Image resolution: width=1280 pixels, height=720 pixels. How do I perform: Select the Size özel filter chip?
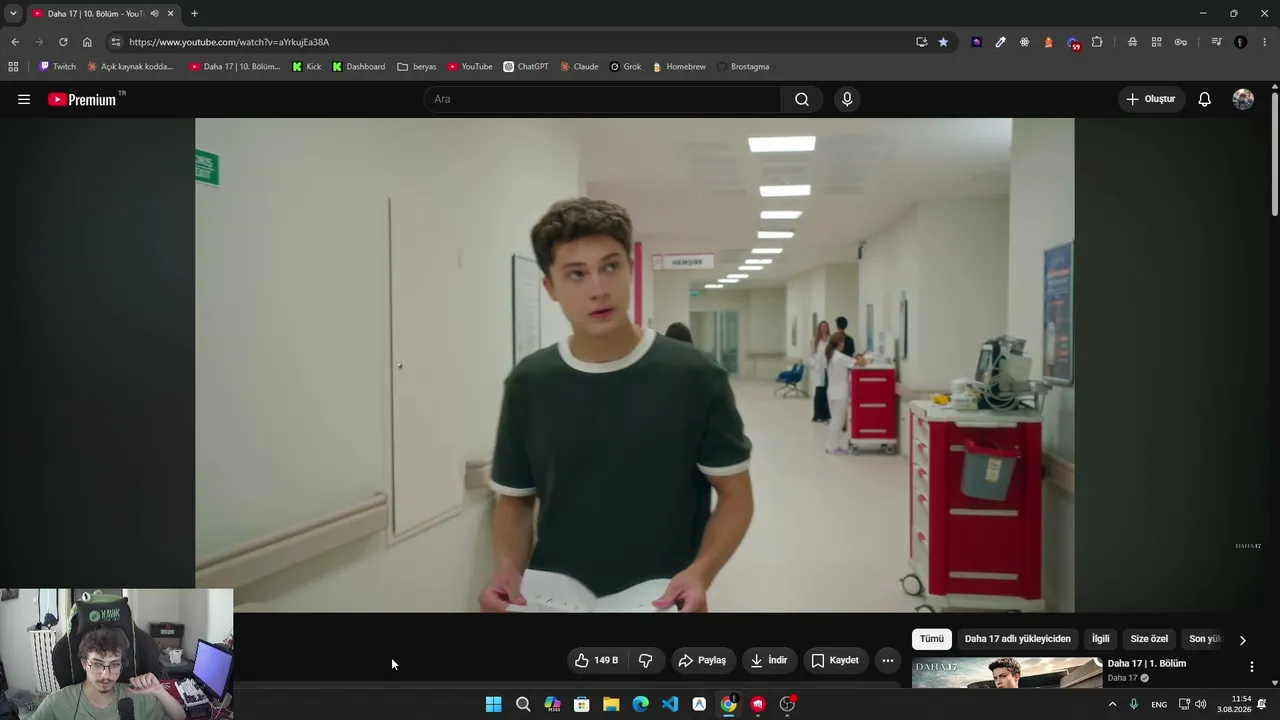point(1149,639)
